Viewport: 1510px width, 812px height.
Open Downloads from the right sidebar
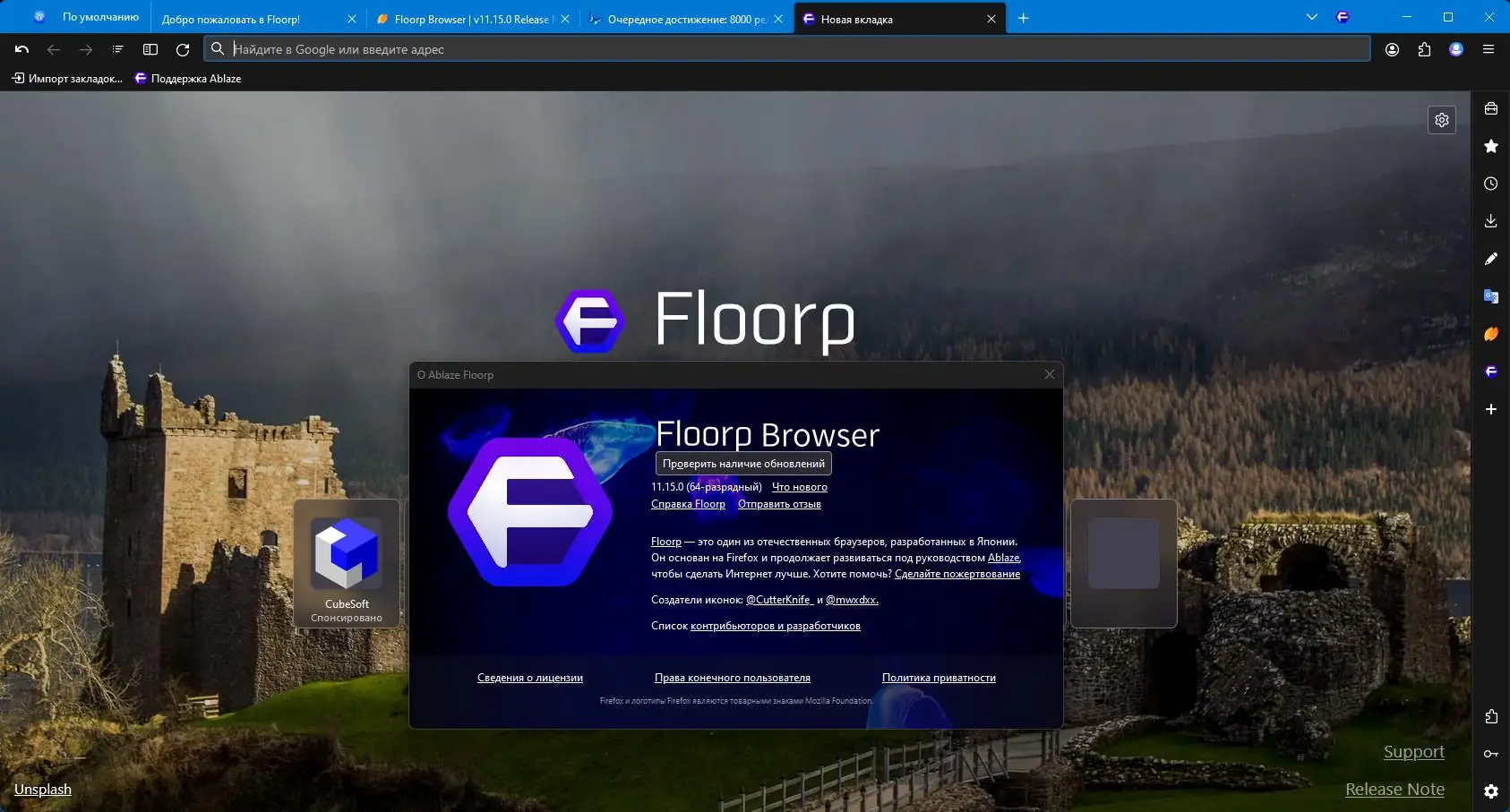coord(1490,220)
